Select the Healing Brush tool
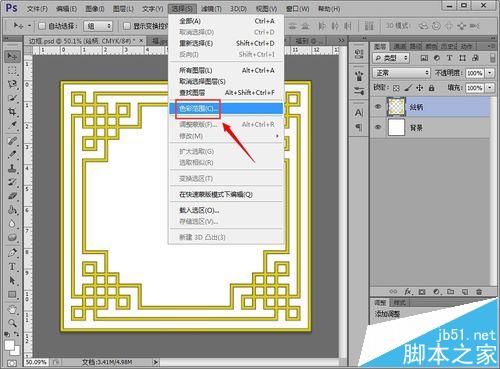The width and height of the screenshot is (500, 369). click(12, 141)
